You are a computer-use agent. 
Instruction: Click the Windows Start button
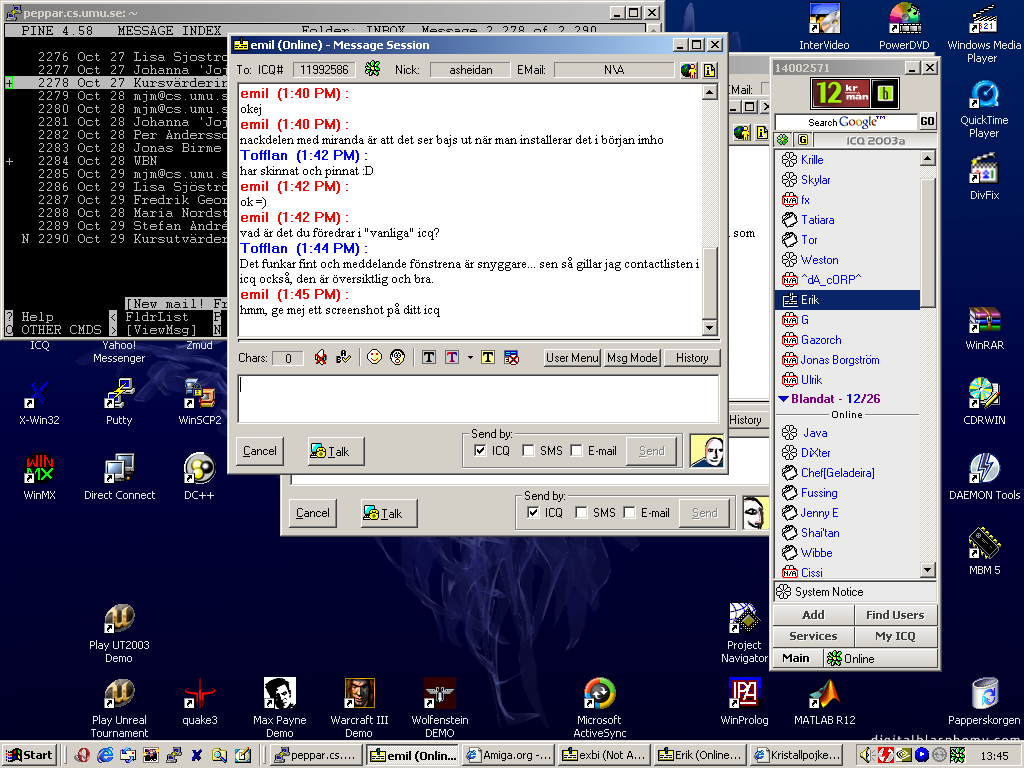(29, 755)
